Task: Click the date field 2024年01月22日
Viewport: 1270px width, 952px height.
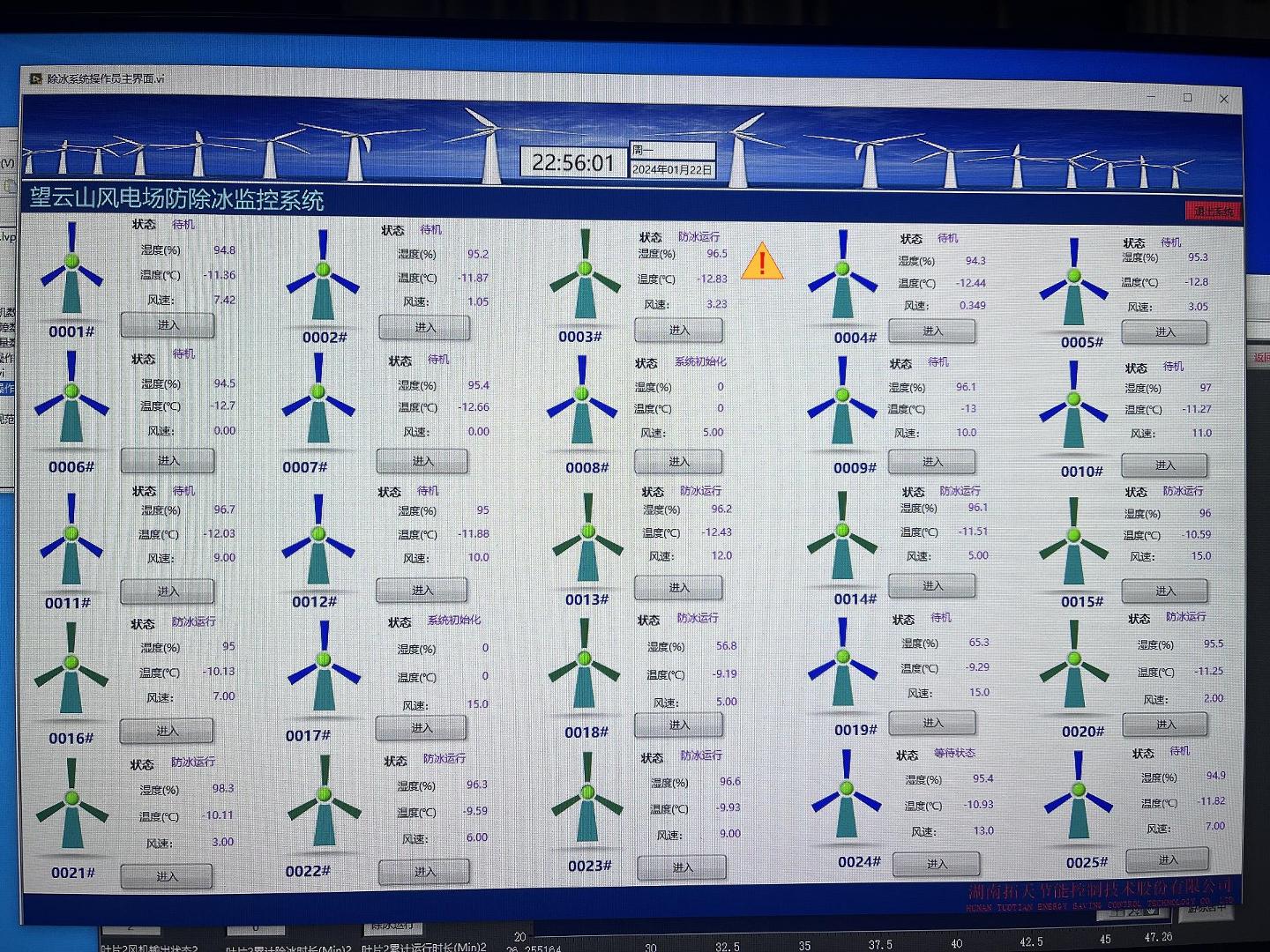Action: tap(672, 169)
